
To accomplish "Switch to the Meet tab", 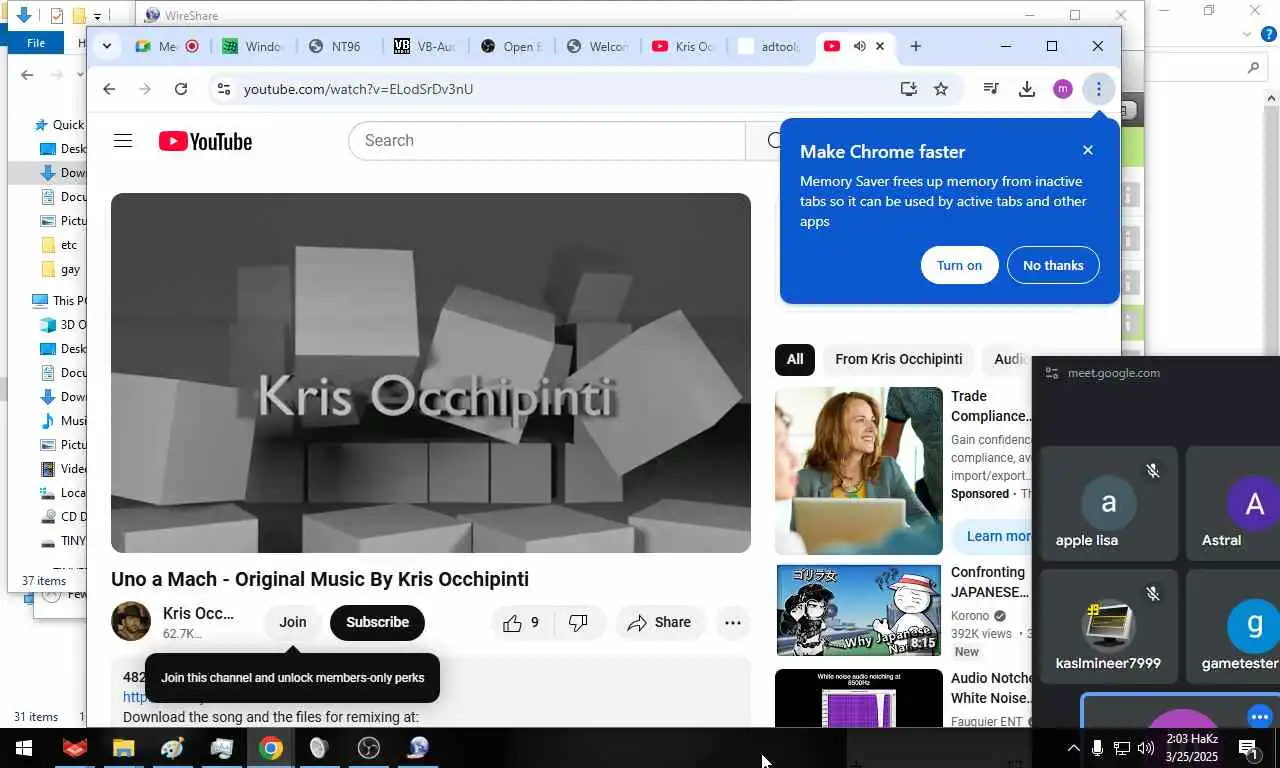I will tap(166, 46).
